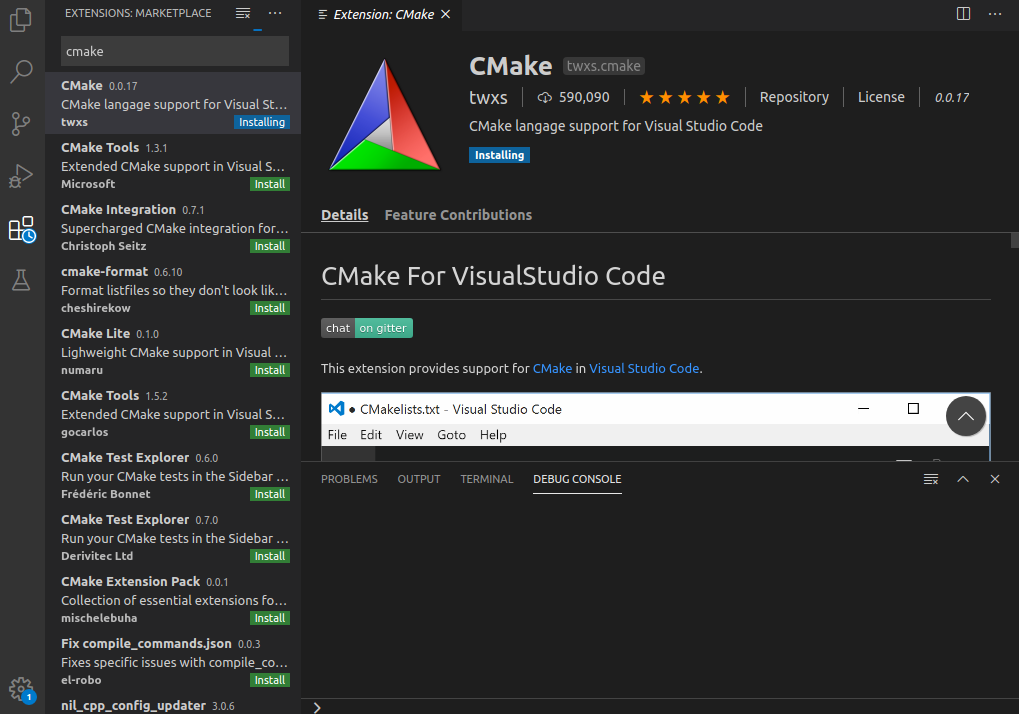Open the Manage gear icon
This screenshot has width=1019, height=714.
pyautogui.click(x=21, y=690)
